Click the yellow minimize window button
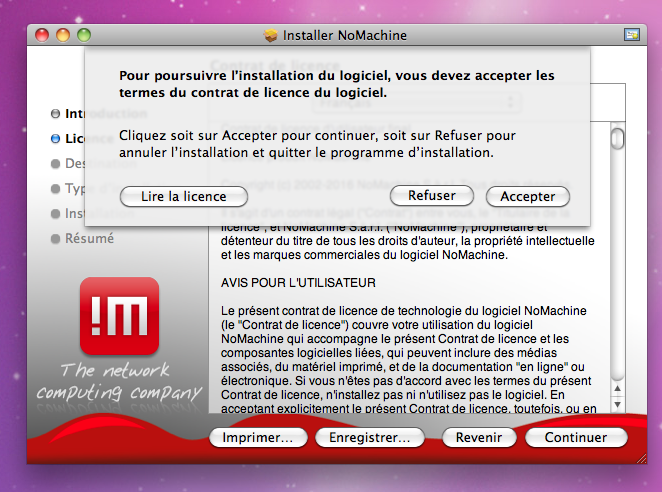 (62, 35)
